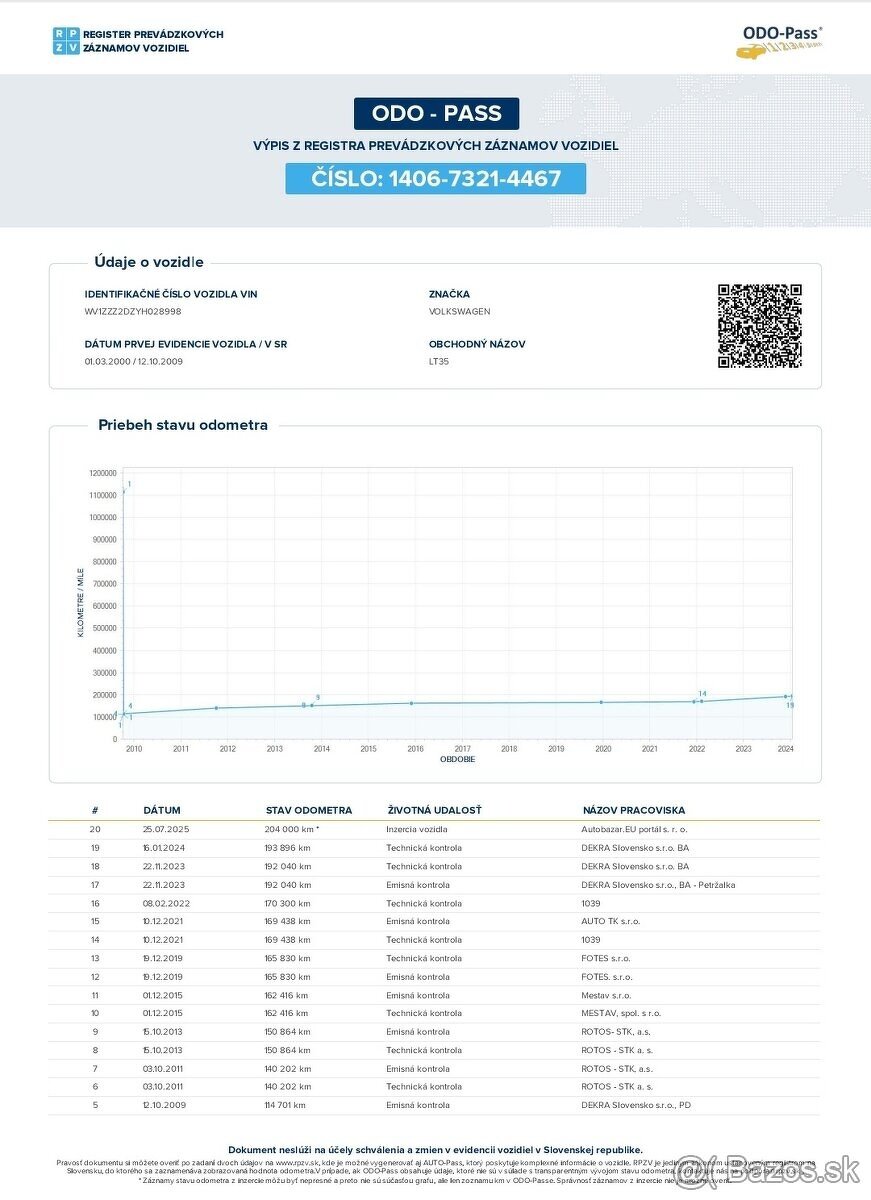Click graph data point labeled 14

point(701,701)
